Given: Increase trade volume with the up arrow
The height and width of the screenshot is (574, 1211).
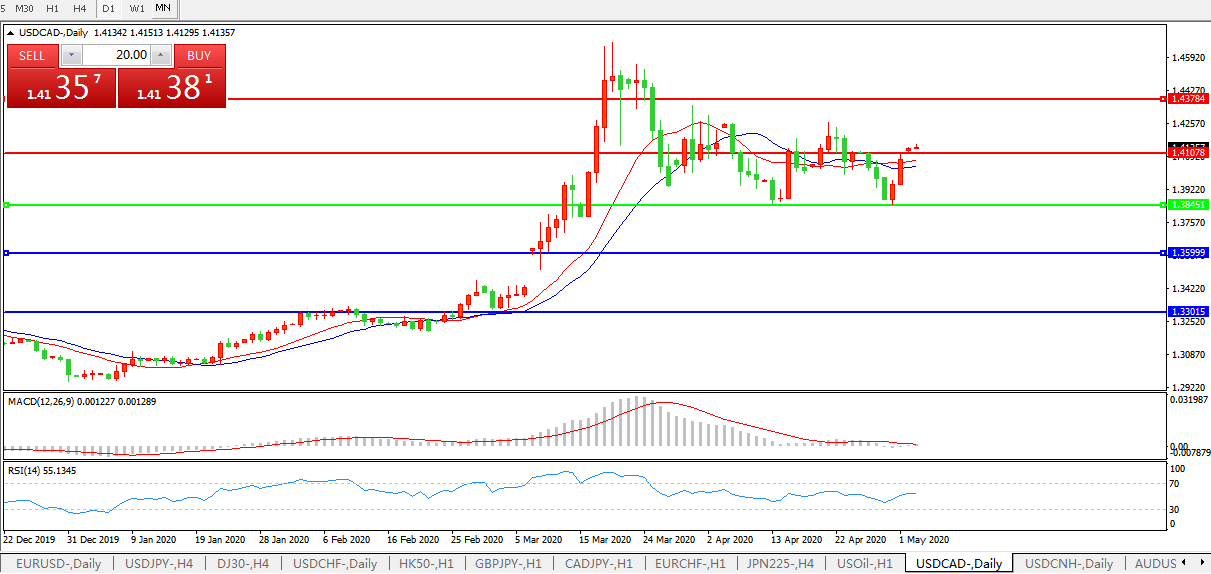Looking at the screenshot, I should coord(160,56).
